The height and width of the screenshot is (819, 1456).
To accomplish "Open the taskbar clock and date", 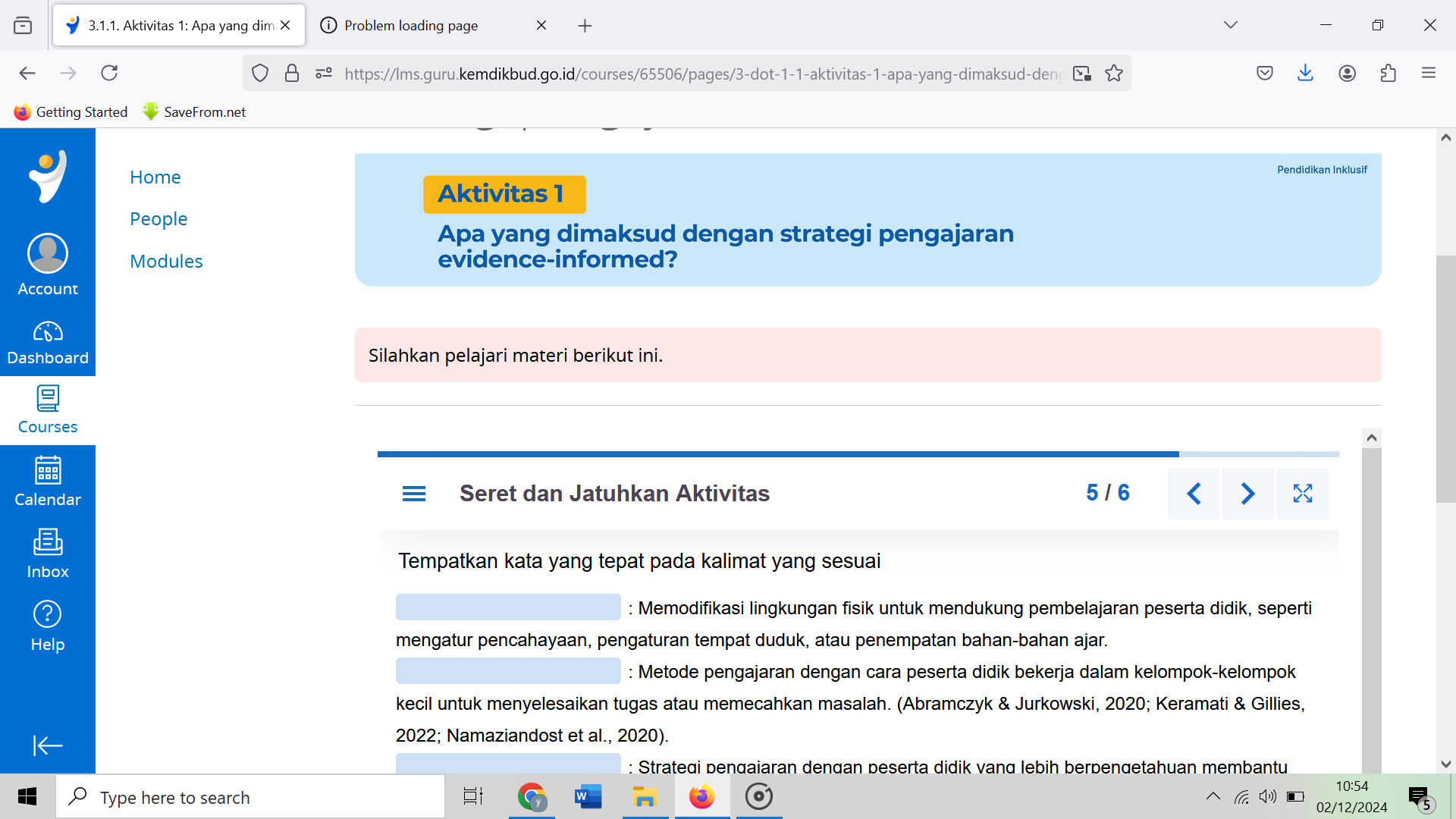I will click(1352, 797).
